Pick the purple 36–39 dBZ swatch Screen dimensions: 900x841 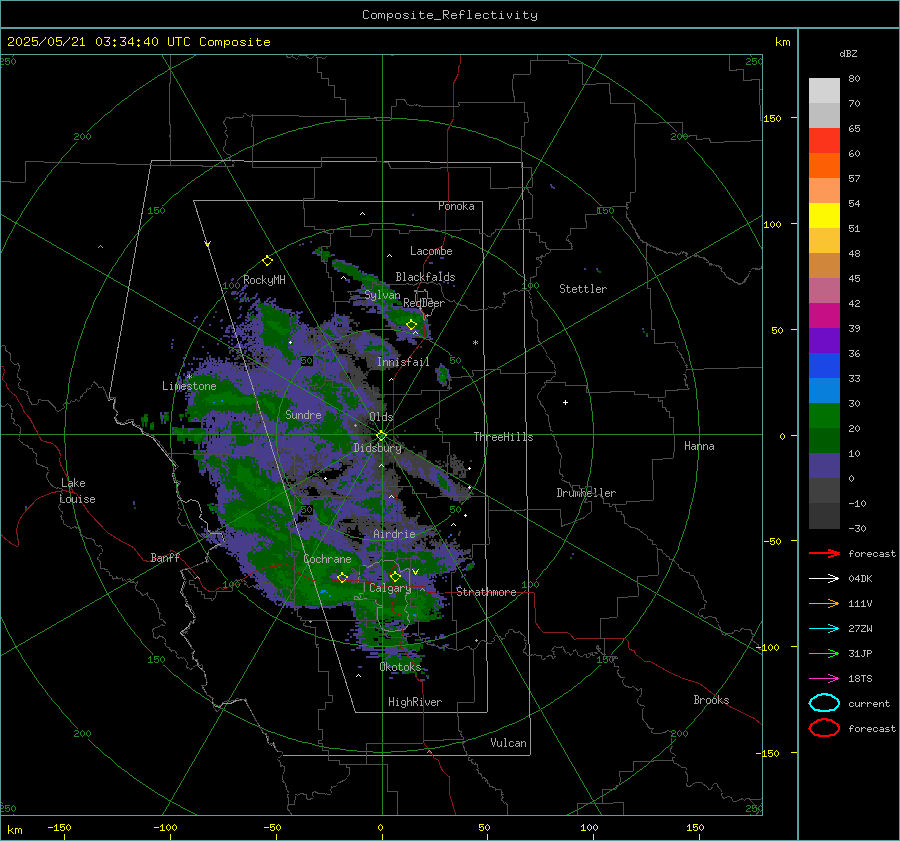coord(824,341)
